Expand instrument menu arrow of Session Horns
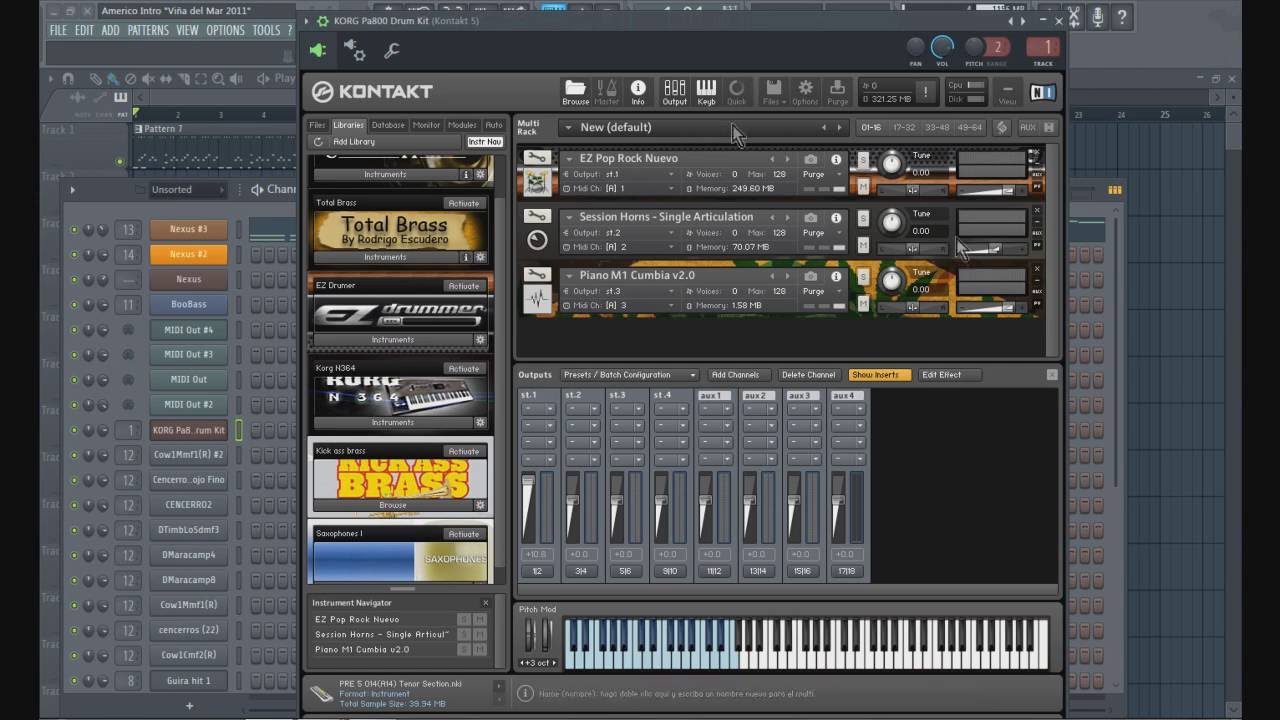 coord(569,217)
